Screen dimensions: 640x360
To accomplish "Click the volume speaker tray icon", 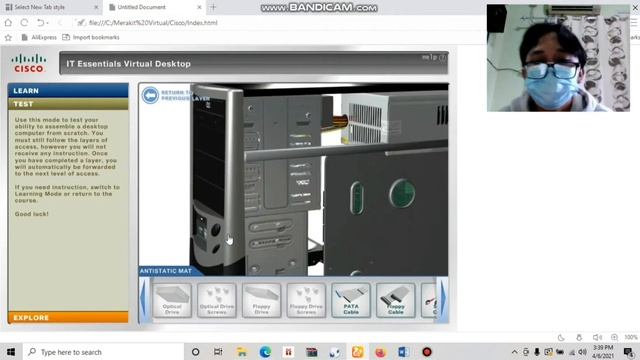I will click(x=583, y=352).
